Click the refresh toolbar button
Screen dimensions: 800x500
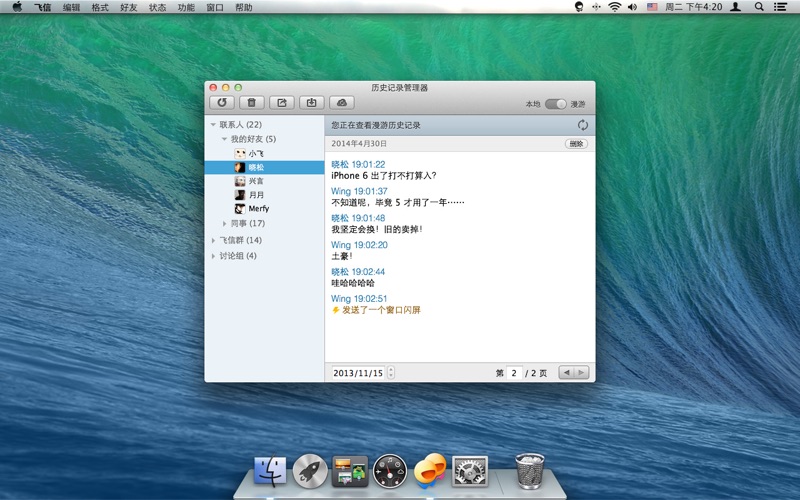(222, 102)
